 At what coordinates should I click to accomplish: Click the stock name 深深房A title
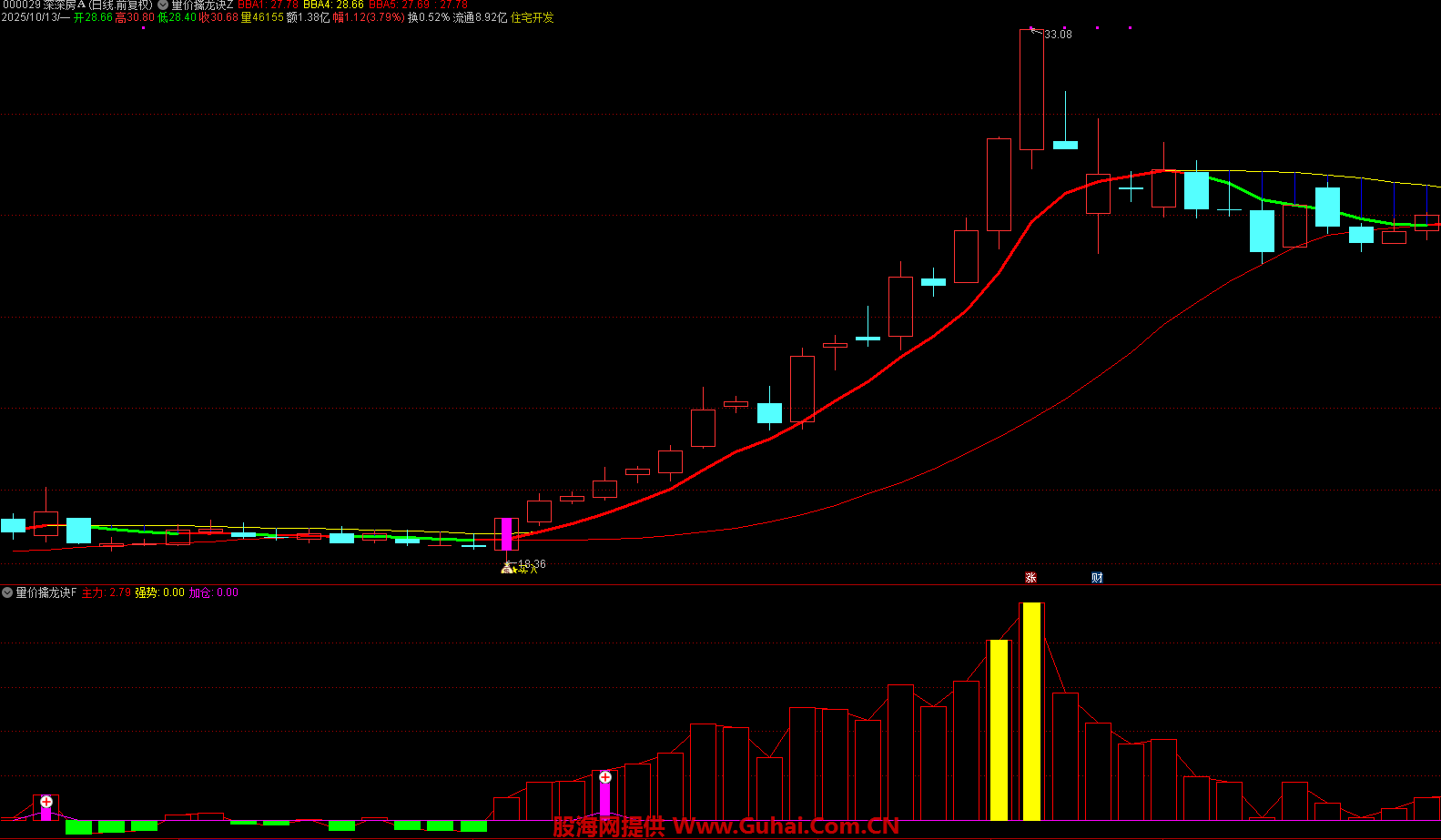click(64, 5)
